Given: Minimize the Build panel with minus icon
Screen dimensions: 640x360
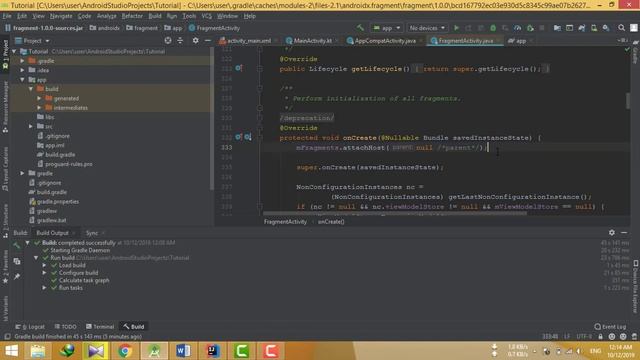Looking at the screenshot, I should pyautogui.click(x=624, y=232).
